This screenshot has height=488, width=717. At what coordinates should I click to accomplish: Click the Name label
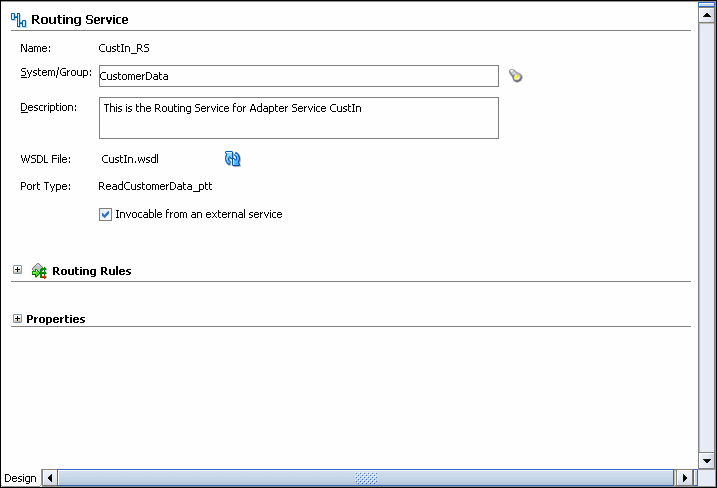(x=35, y=48)
